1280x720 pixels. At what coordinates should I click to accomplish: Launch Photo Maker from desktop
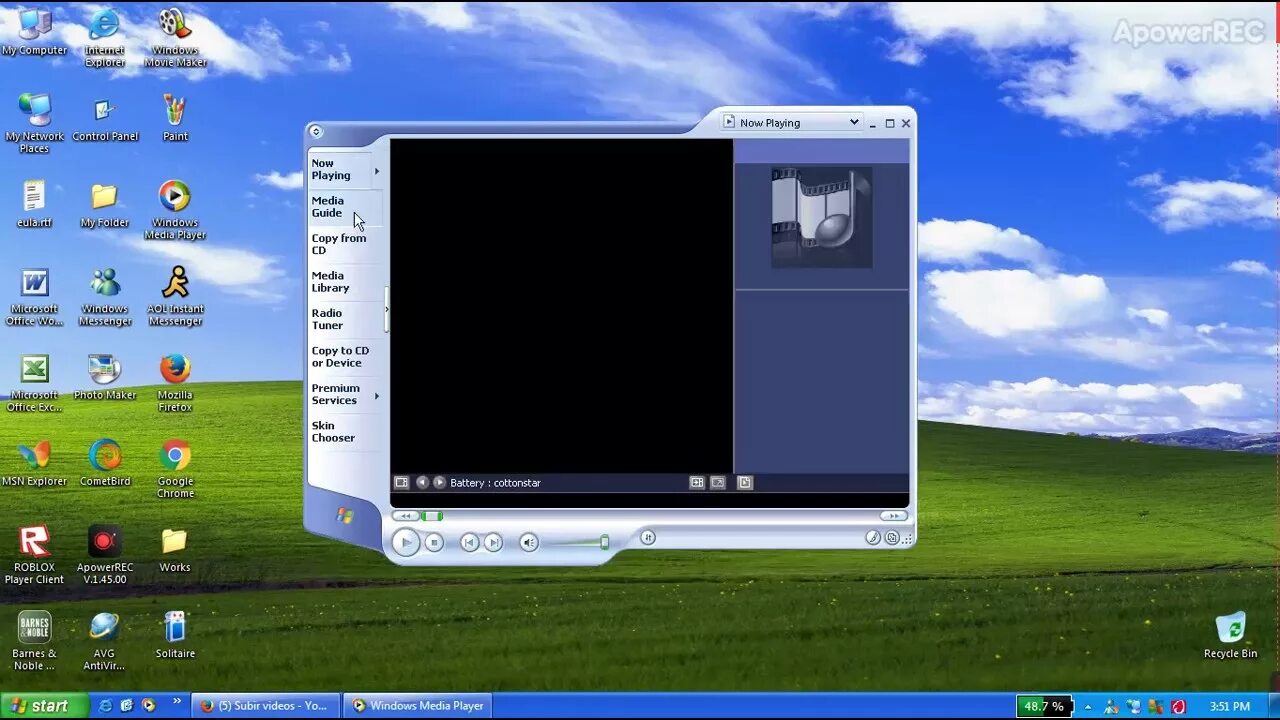click(x=105, y=377)
